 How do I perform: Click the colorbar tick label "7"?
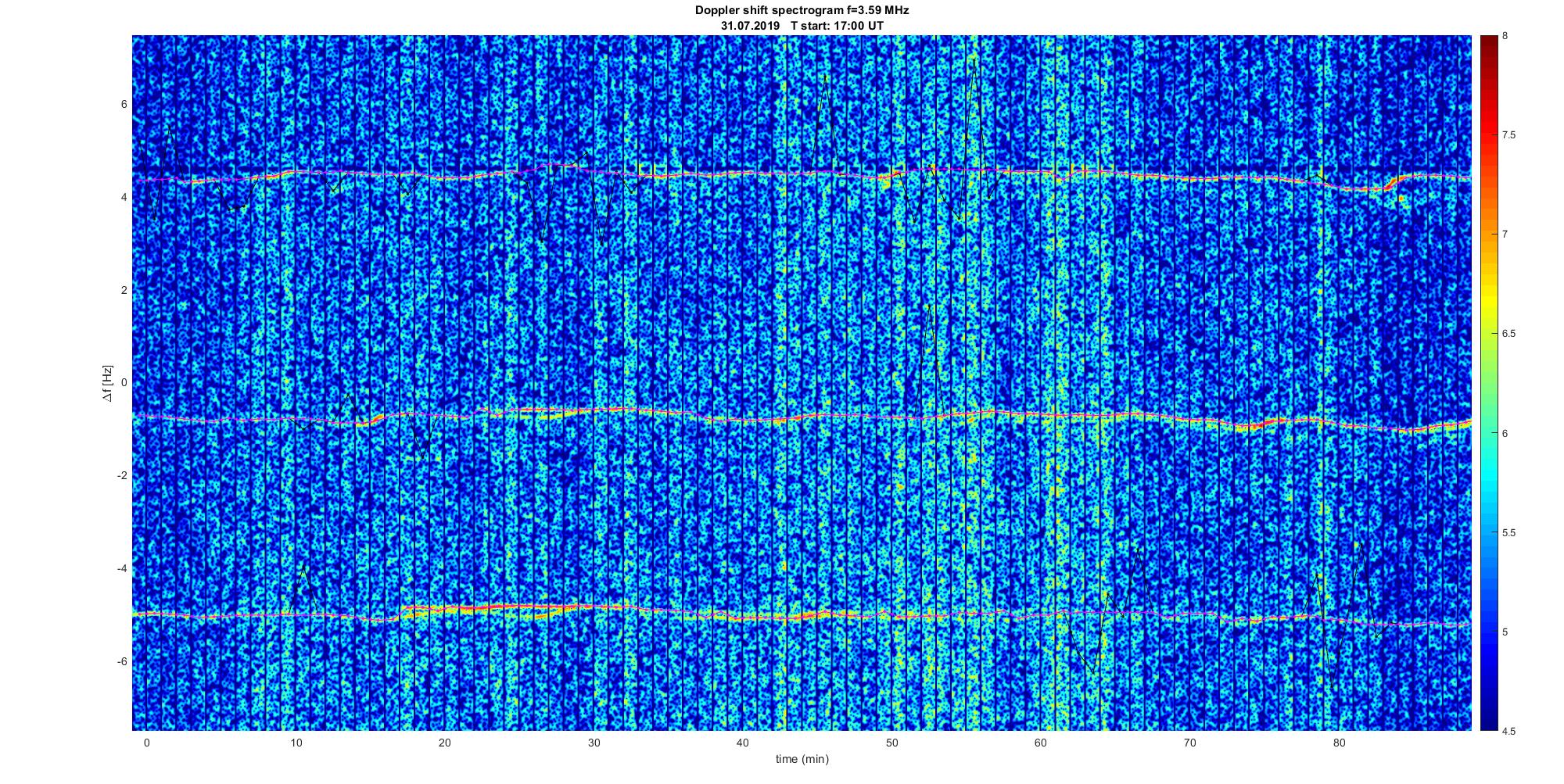(1505, 234)
